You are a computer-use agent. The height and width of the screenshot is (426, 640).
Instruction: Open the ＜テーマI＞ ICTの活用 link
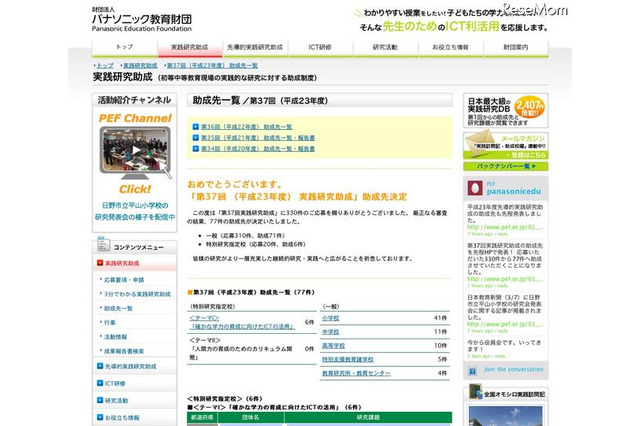click(242, 322)
